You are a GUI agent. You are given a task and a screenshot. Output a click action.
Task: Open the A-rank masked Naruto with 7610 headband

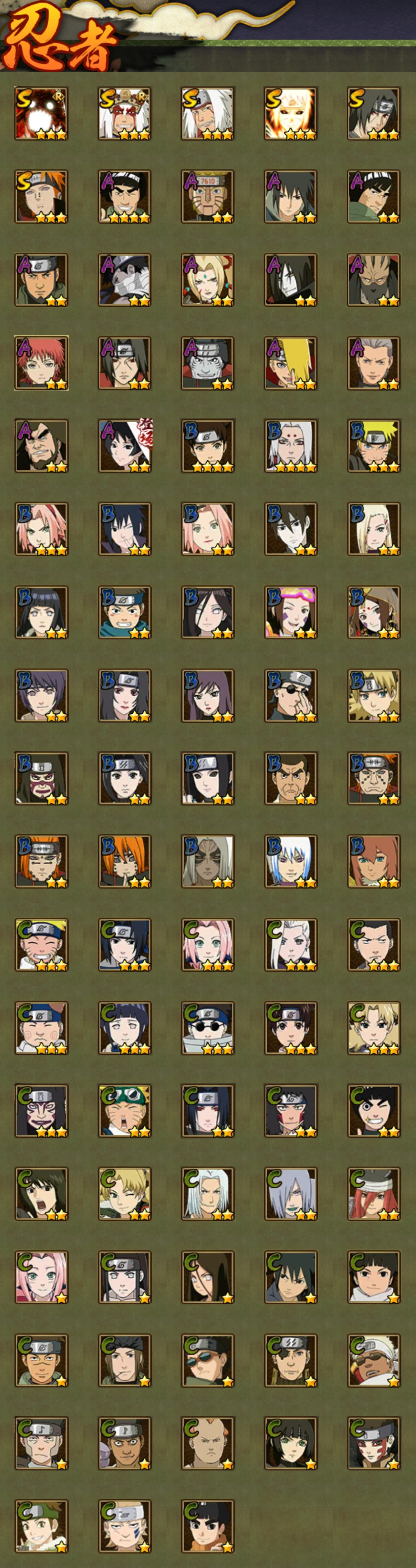click(x=208, y=197)
